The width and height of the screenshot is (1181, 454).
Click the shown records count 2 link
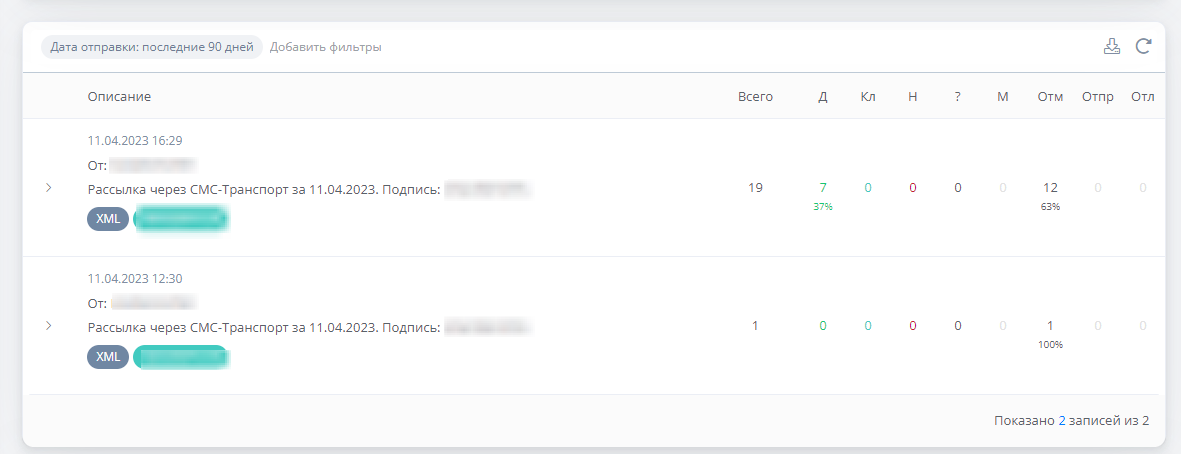click(x=1062, y=420)
